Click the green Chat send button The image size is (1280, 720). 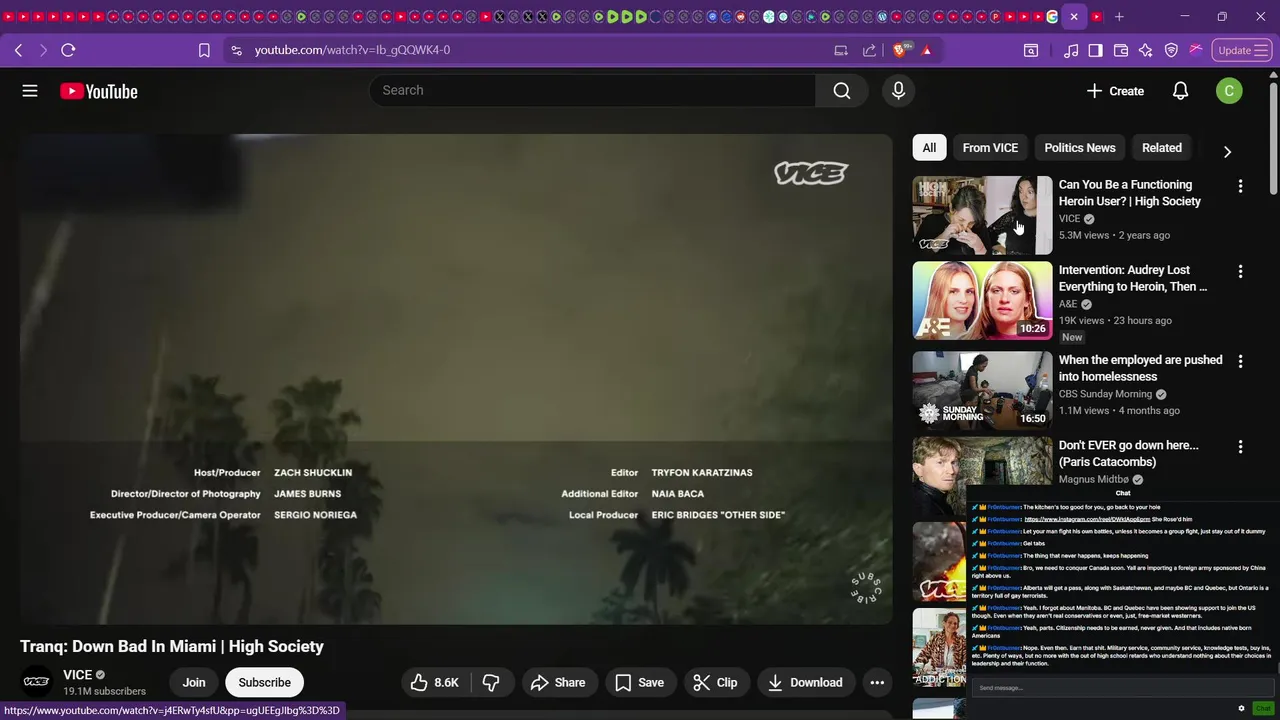(1263, 708)
